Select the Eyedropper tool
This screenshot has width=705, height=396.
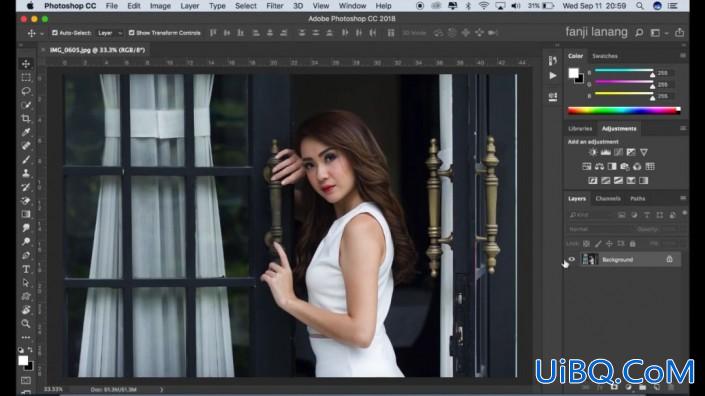click(x=26, y=132)
